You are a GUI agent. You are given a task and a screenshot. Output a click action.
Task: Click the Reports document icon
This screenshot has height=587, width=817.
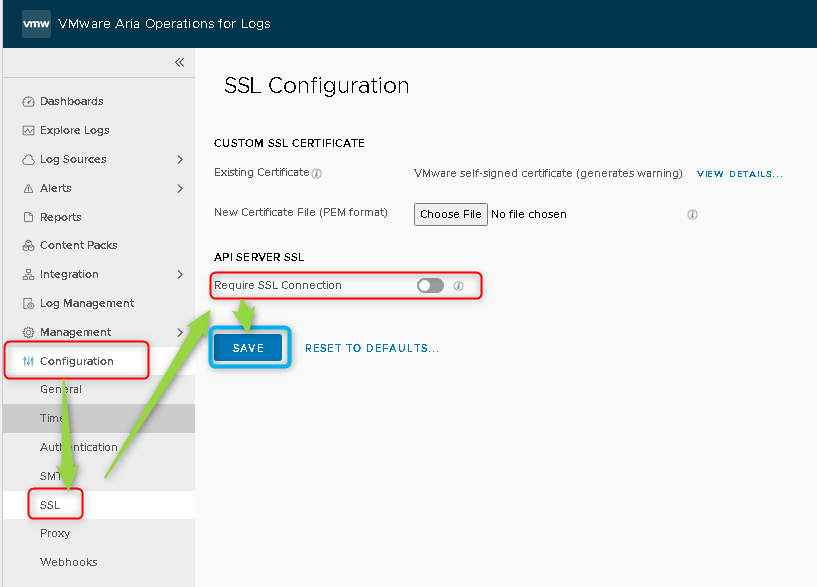[x=28, y=217]
